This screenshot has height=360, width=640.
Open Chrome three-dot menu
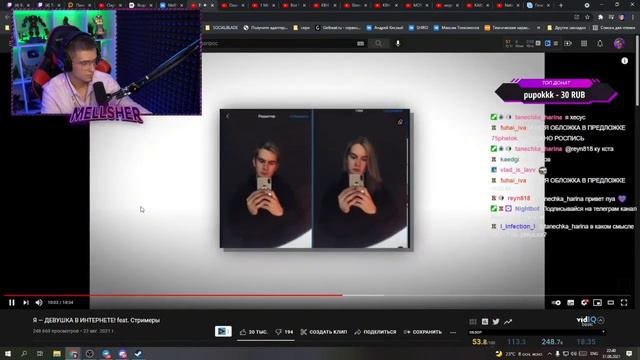633,17
